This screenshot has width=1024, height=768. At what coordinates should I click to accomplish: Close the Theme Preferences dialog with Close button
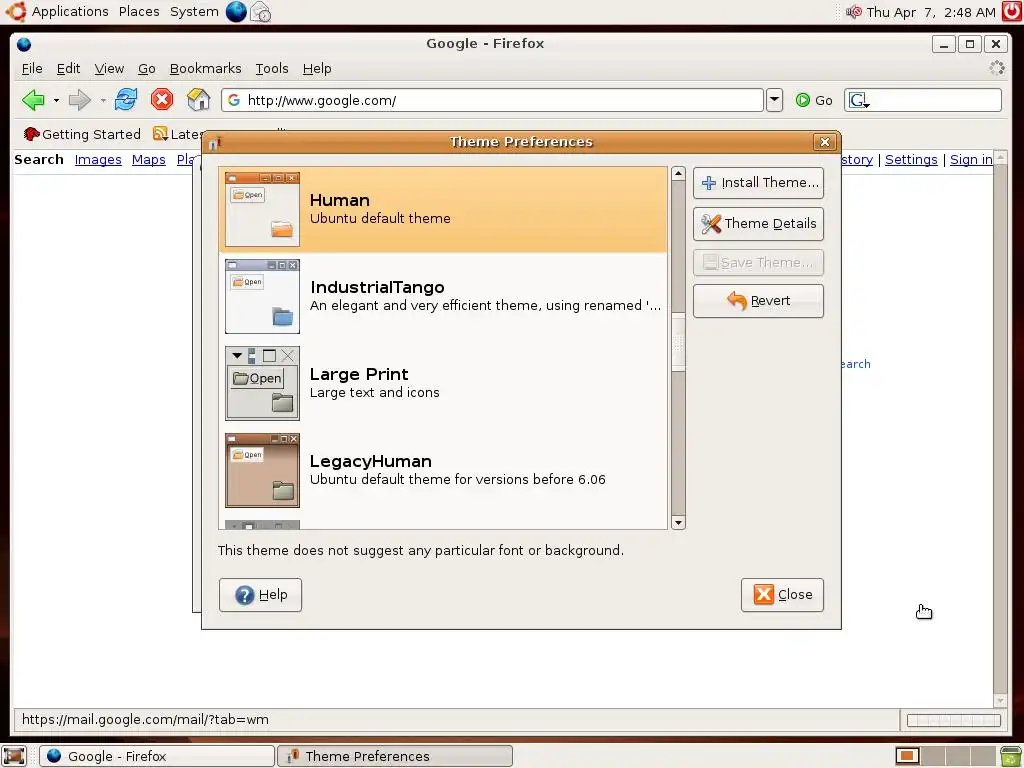pyautogui.click(x=782, y=595)
